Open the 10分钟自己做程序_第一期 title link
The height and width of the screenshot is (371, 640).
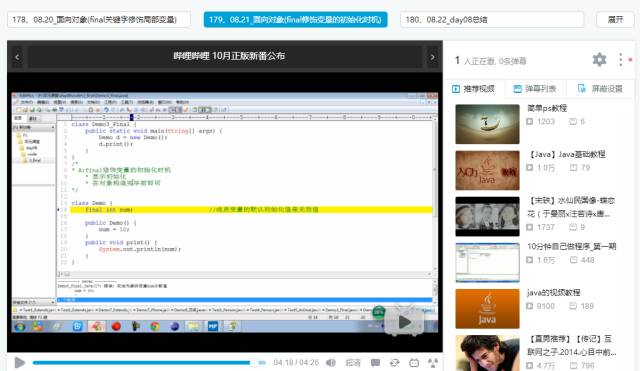coord(571,247)
